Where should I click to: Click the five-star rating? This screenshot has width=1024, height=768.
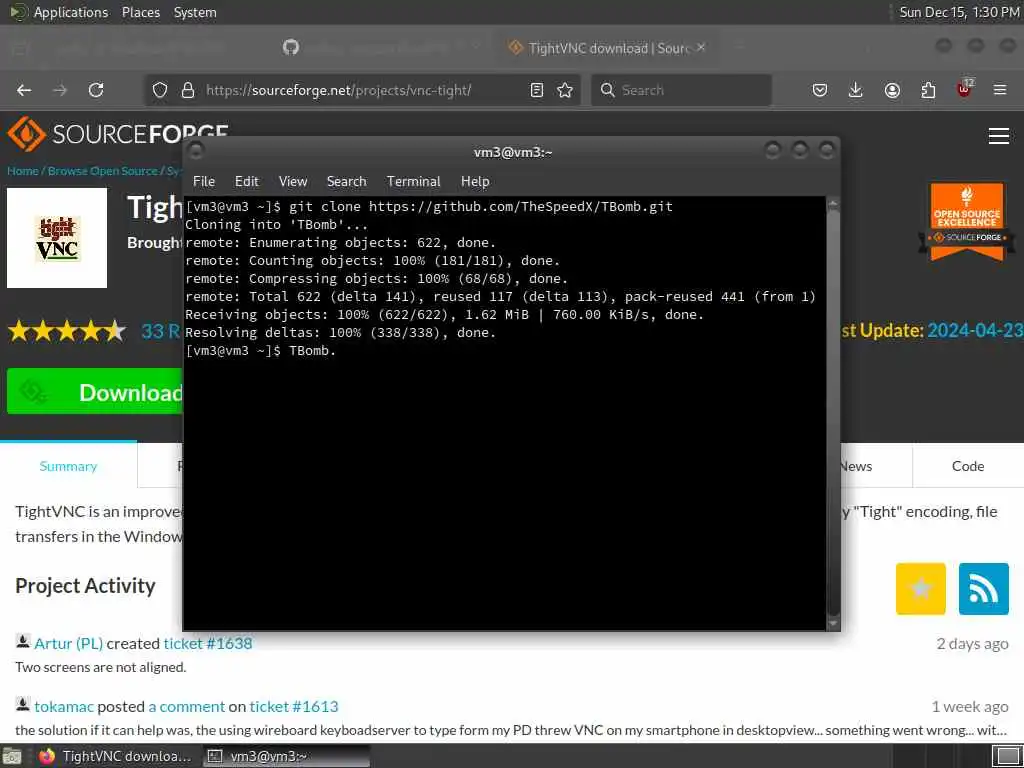click(x=67, y=330)
